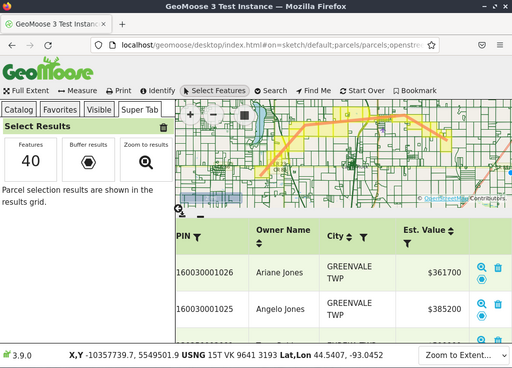The height and width of the screenshot is (368, 512).
Task: Close the GeoMoose 3 Test Instance tab
Action: click(104, 24)
